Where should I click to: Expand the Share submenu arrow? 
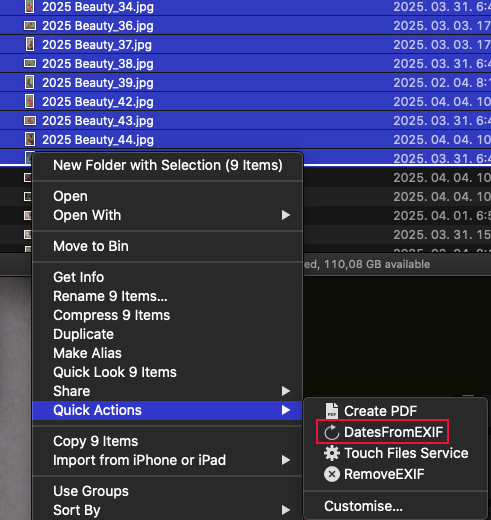286,391
